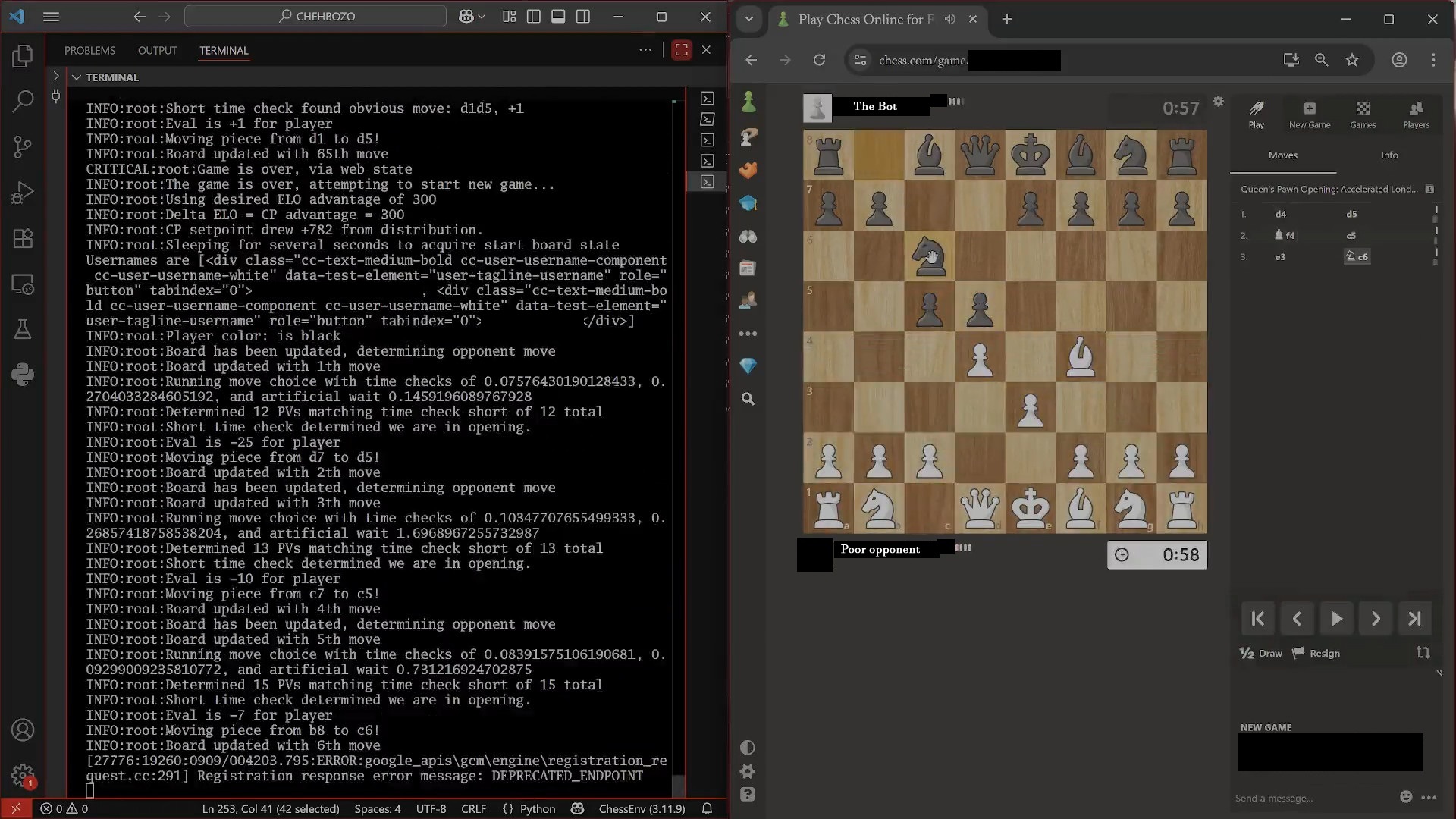Click the board settings gear icon
Image resolution: width=1456 pixels, height=819 pixels.
point(1218,102)
